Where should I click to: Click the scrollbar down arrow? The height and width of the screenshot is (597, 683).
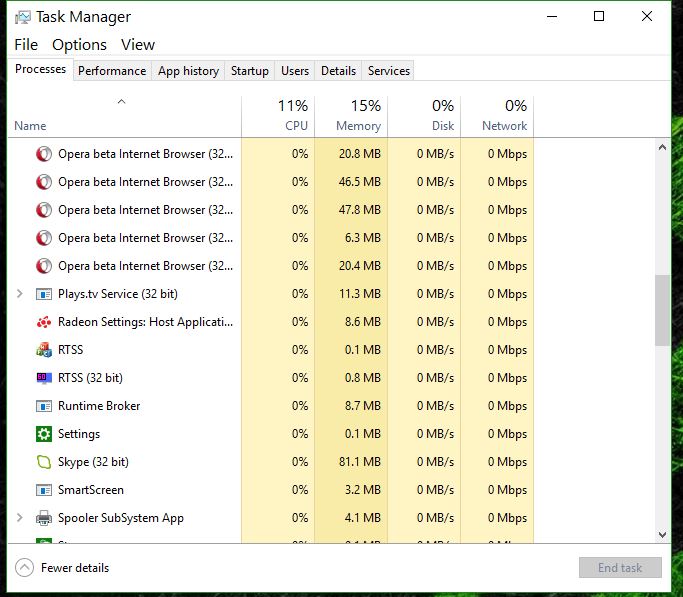pyautogui.click(x=662, y=535)
